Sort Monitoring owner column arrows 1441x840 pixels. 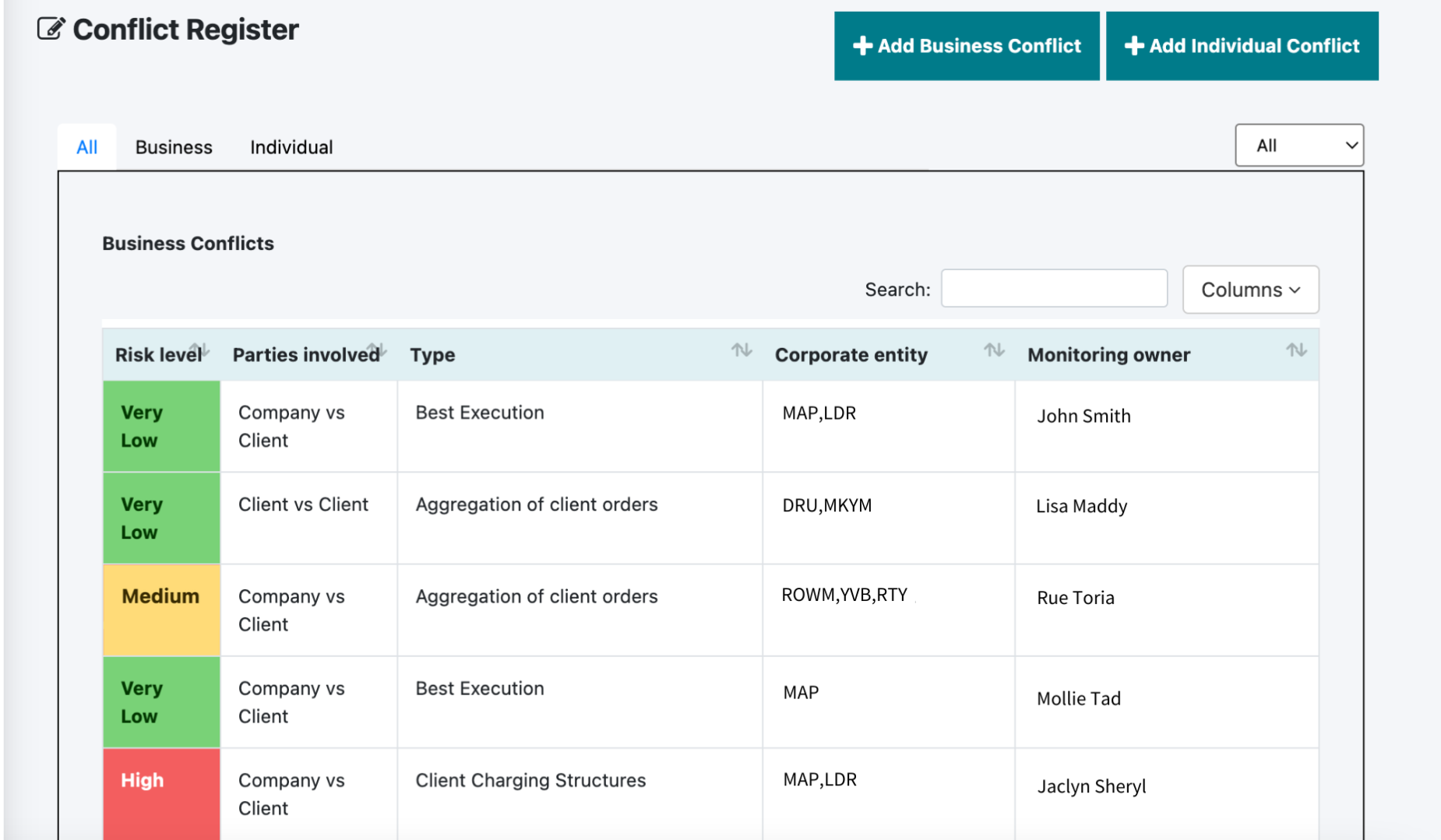[1296, 350]
